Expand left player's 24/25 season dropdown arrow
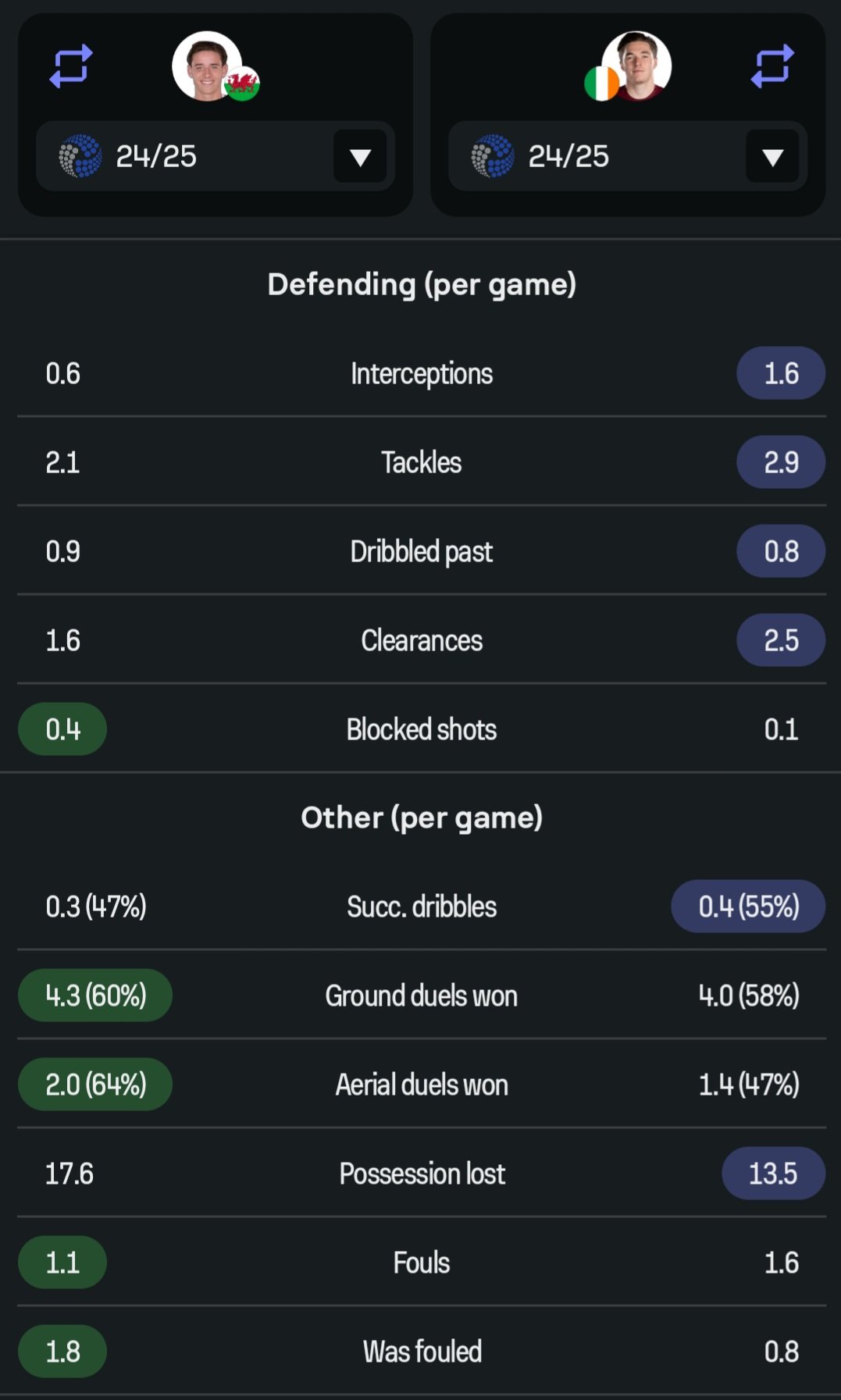Image resolution: width=841 pixels, height=1400 pixels. point(360,157)
